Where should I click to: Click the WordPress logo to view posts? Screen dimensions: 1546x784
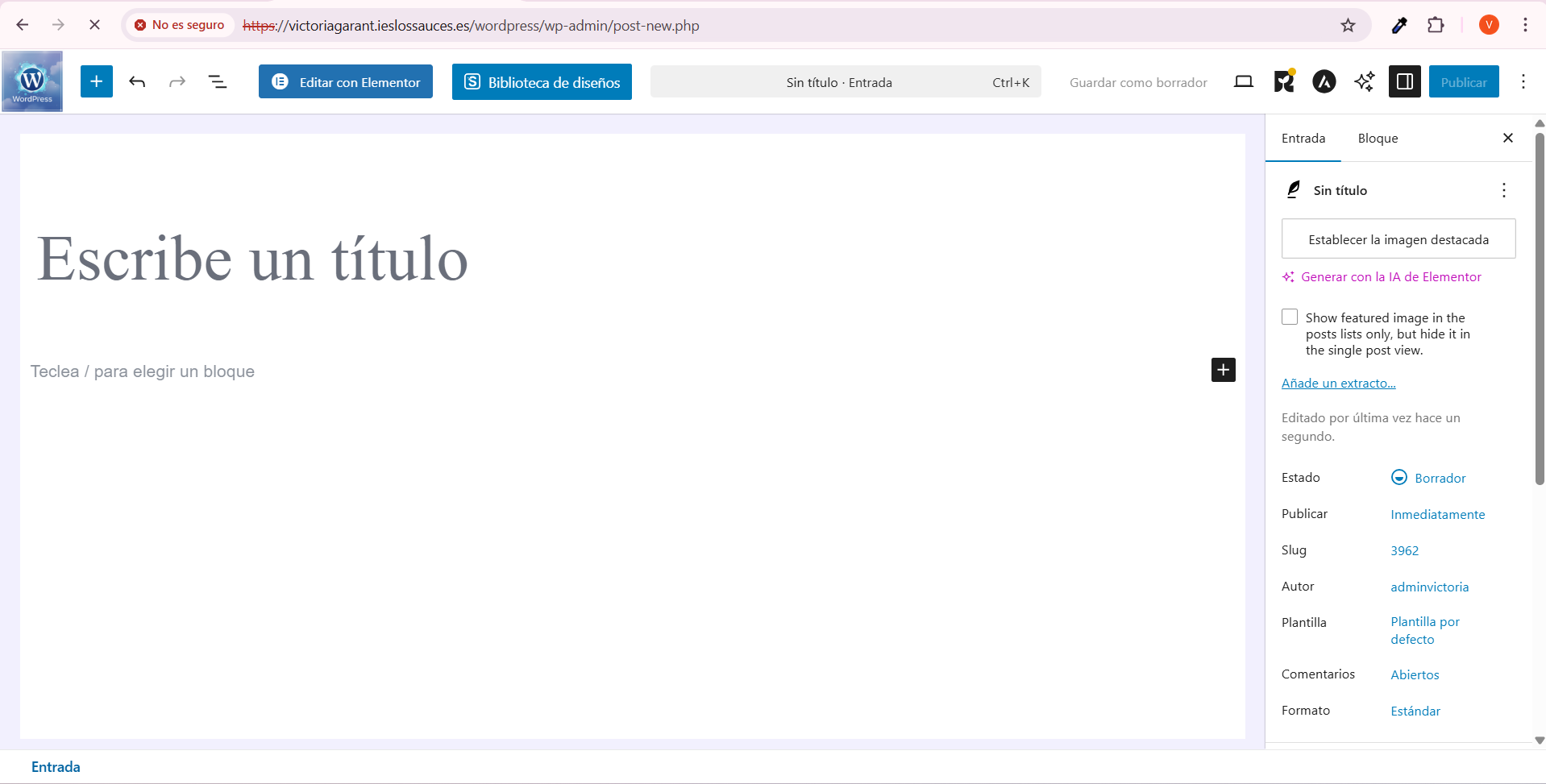tap(32, 81)
